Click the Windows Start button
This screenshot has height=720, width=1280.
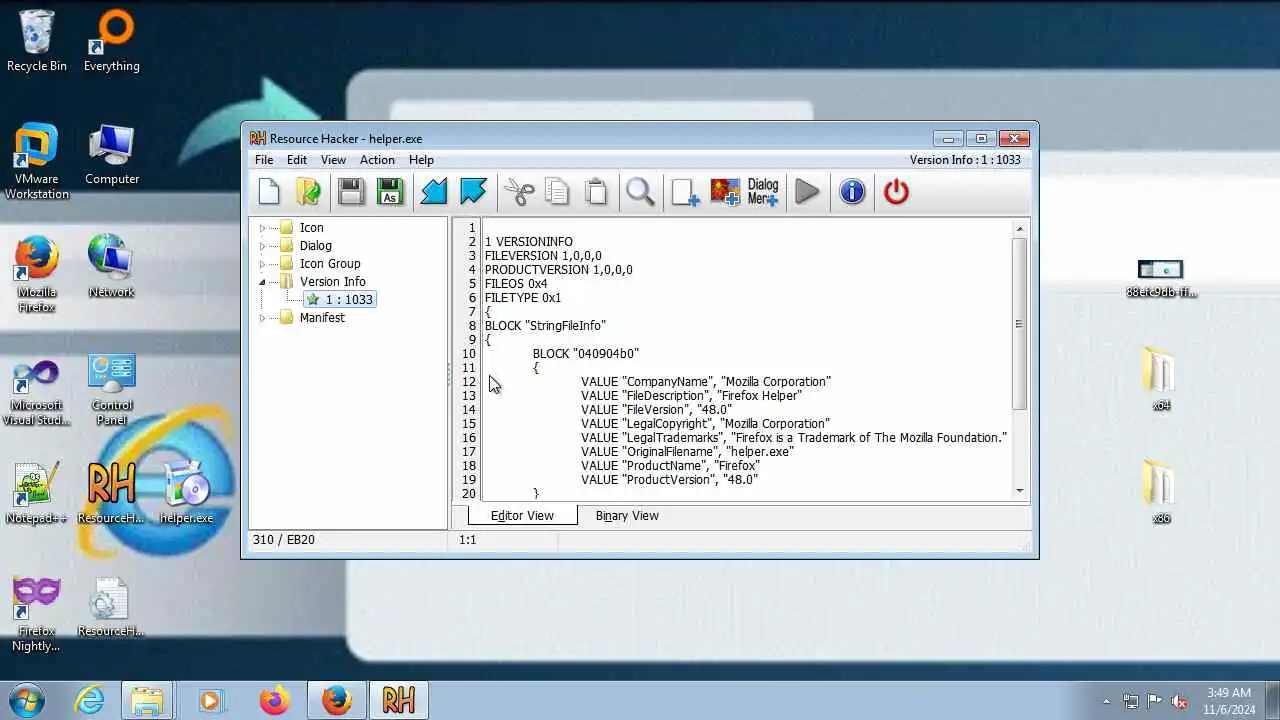point(25,699)
